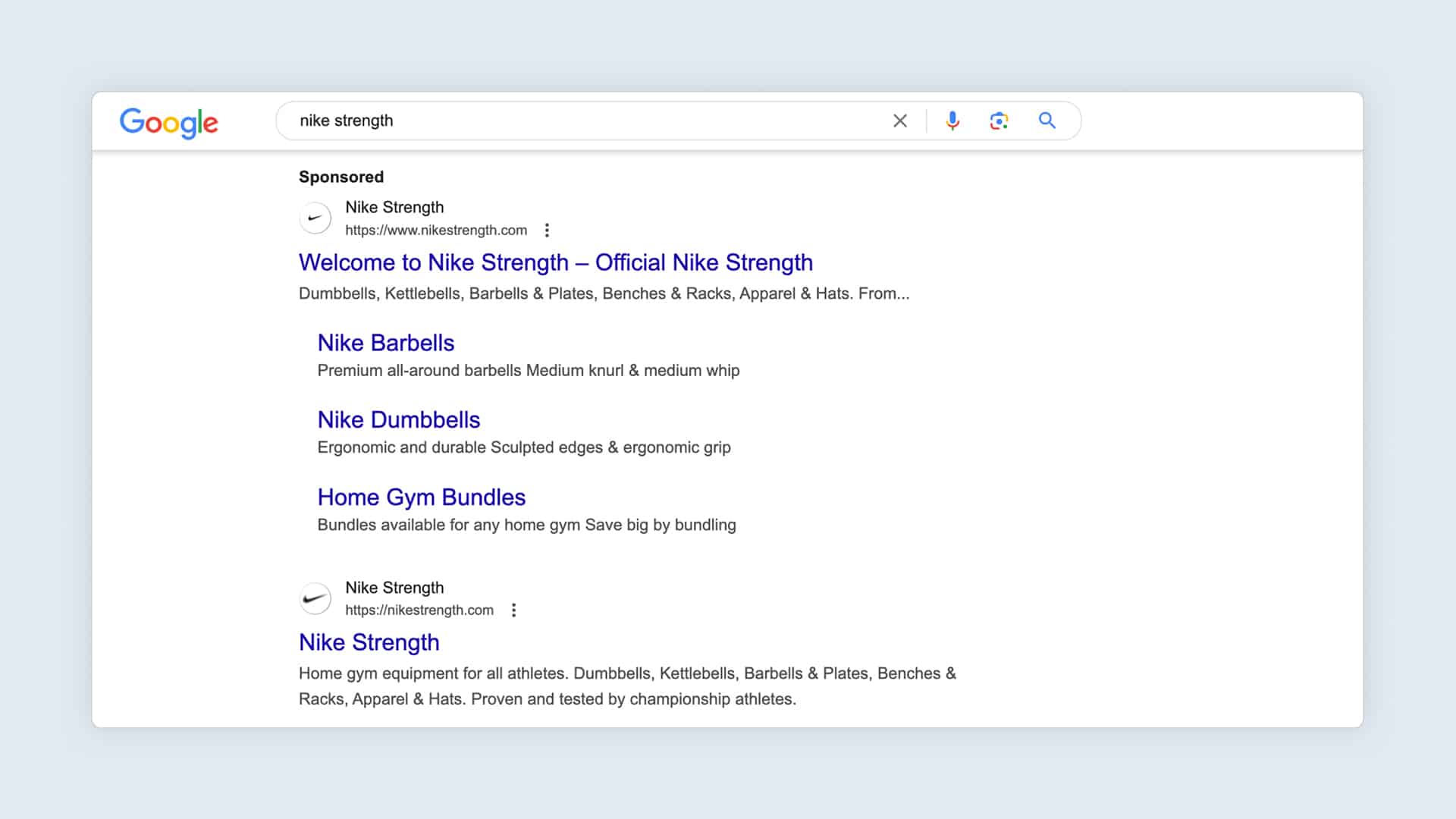Click the Nike swoosh favicon of the organic result

[x=315, y=598]
